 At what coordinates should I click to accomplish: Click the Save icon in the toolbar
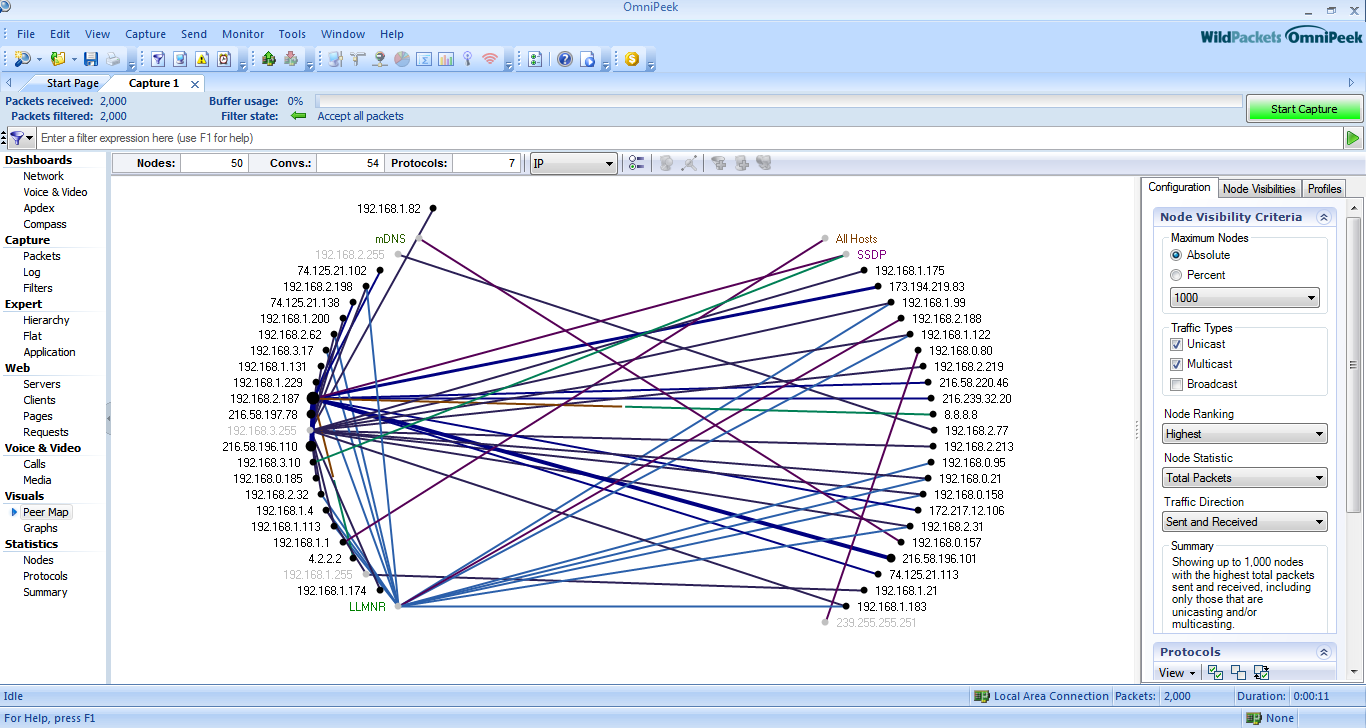[91, 59]
